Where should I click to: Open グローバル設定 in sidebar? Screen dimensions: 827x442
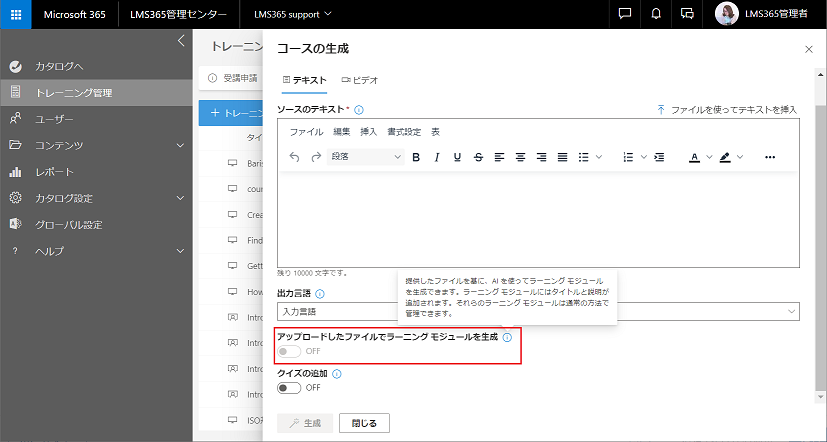(x=96, y=225)
